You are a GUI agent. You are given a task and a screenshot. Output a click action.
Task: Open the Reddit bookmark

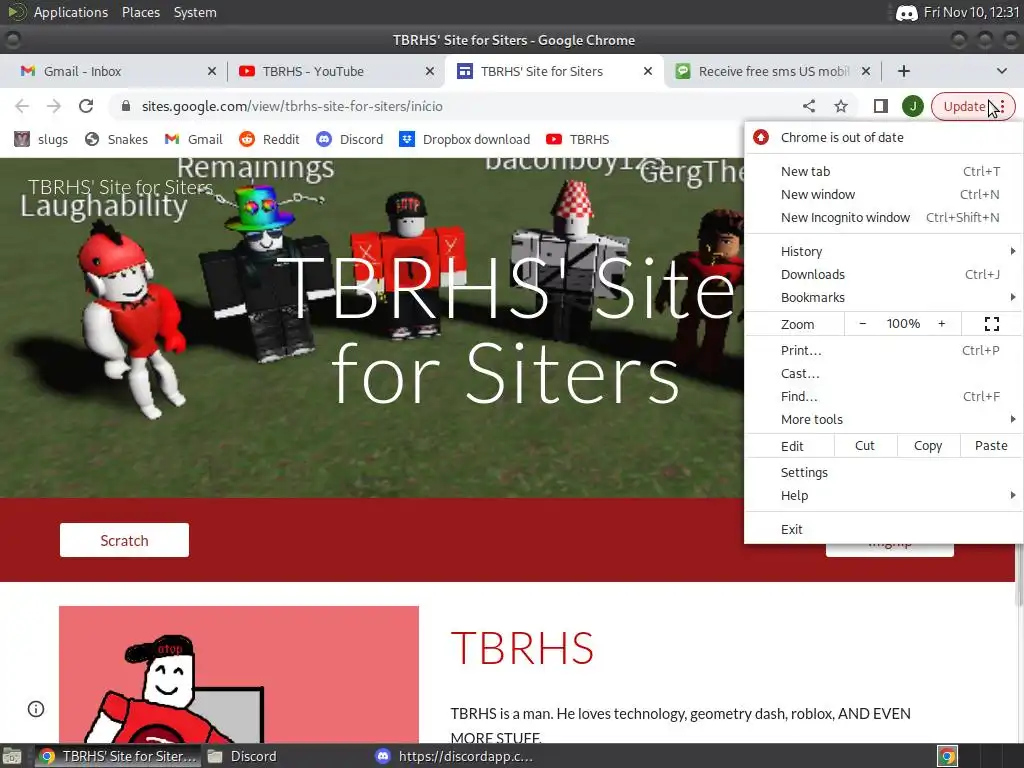(269, 139)
